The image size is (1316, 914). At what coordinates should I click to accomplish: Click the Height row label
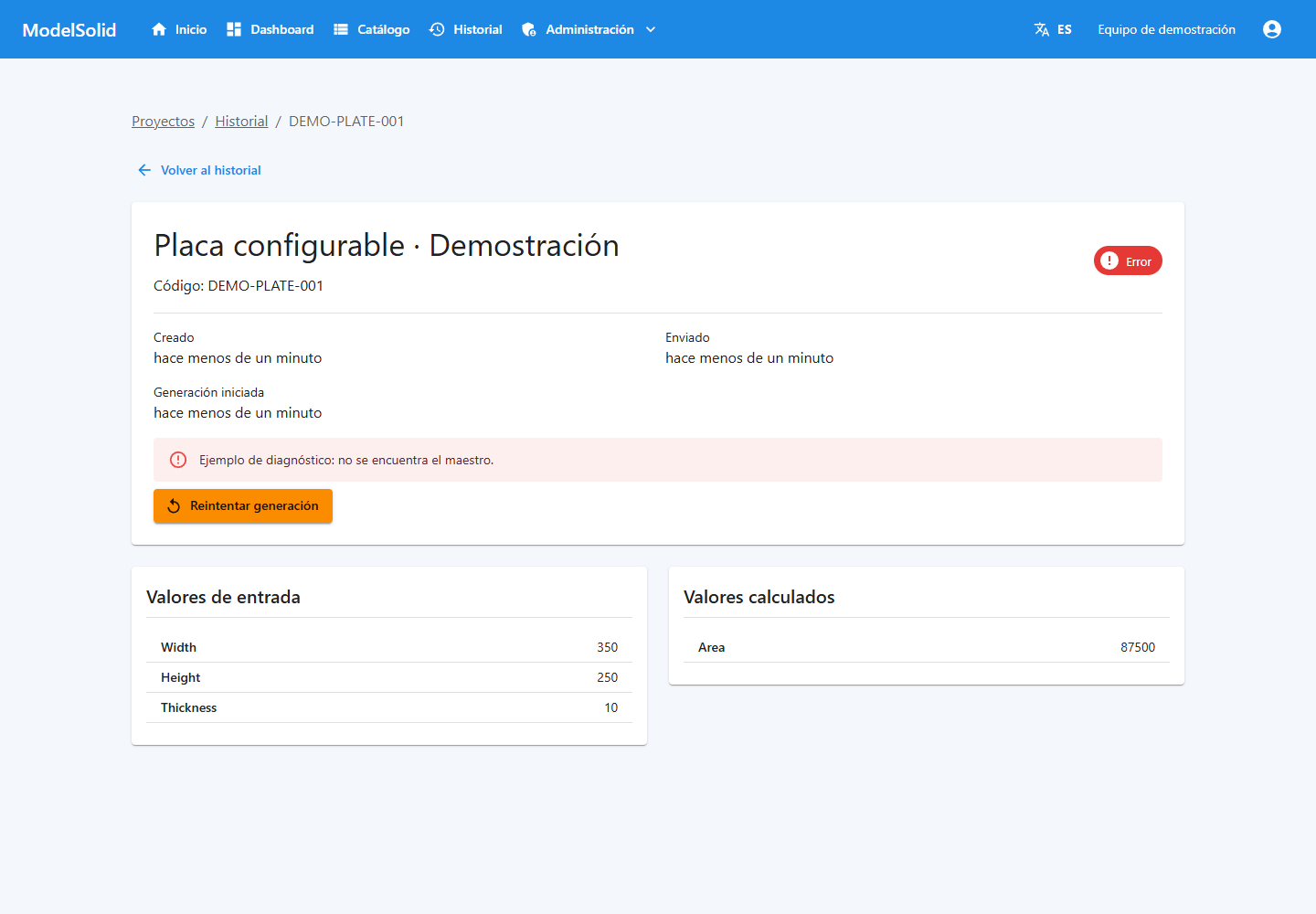click(x=180, y=677)
